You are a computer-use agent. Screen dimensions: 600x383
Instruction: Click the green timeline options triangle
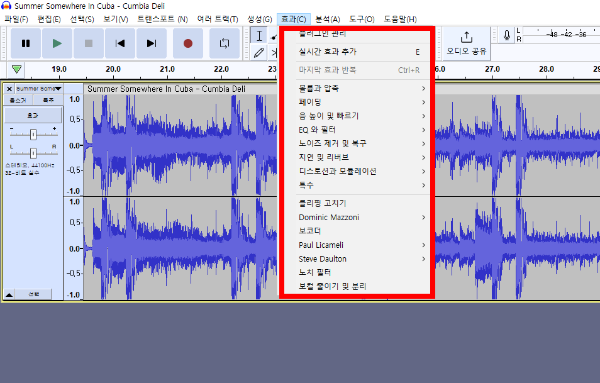16,69
